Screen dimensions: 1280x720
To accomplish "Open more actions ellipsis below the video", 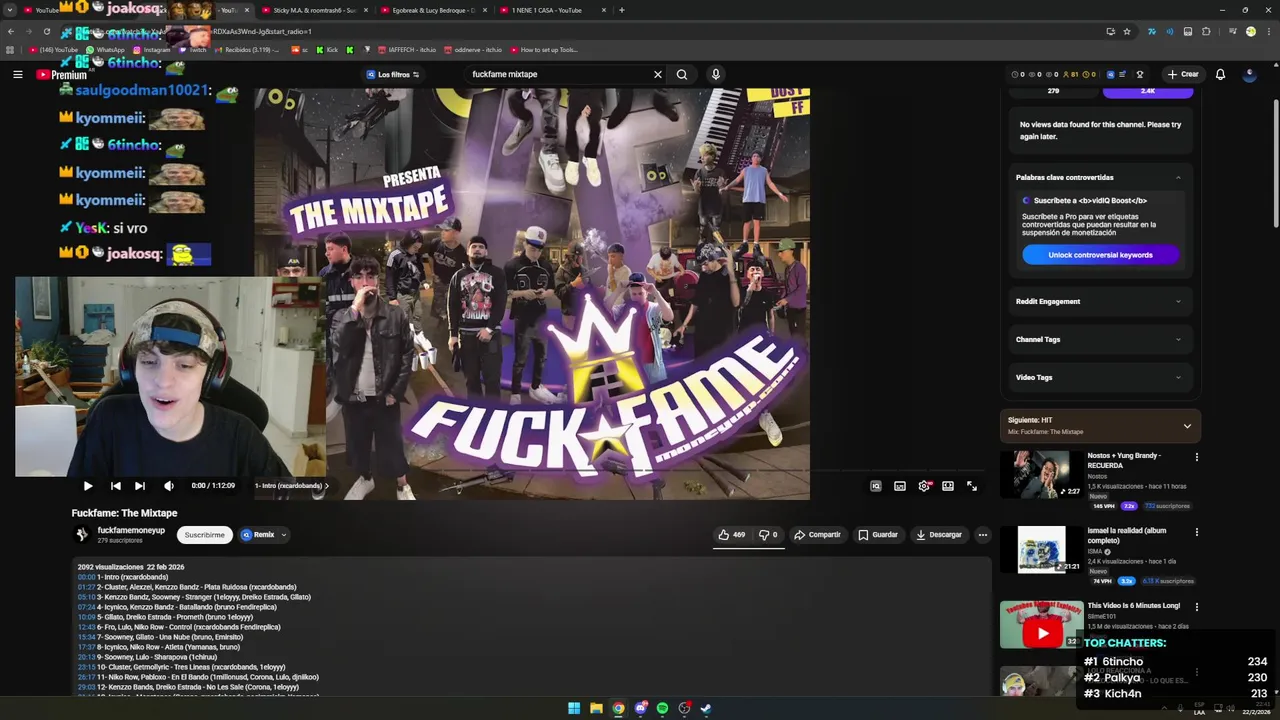I will tap(983, 535).
